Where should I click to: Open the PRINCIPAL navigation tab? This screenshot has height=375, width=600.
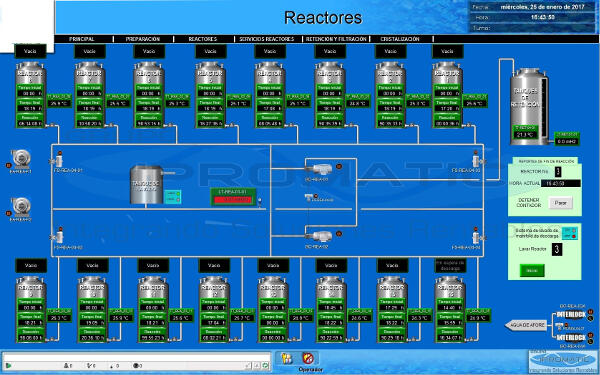(82, 39)
